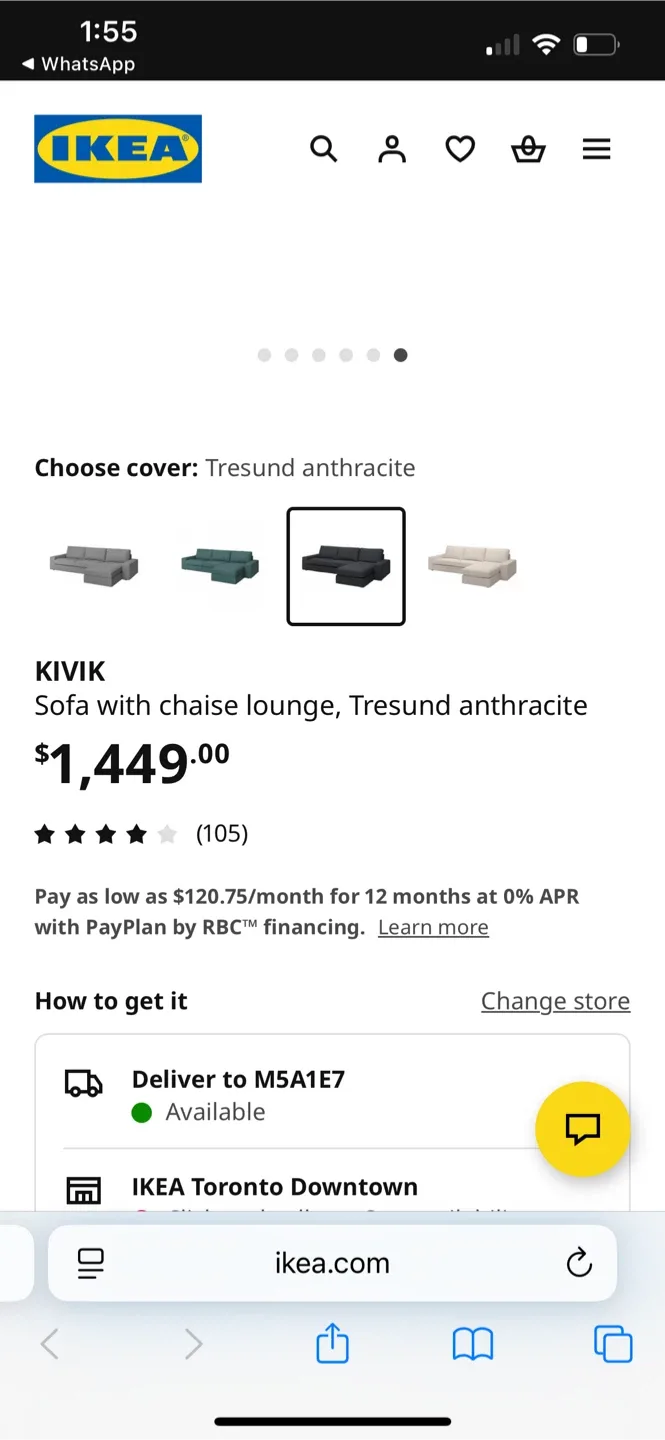Image resolution: width=665 pixels, height=1440 pixels.
Task: Open the Safari share sheet icon
Action: [x=332, y=1344]
